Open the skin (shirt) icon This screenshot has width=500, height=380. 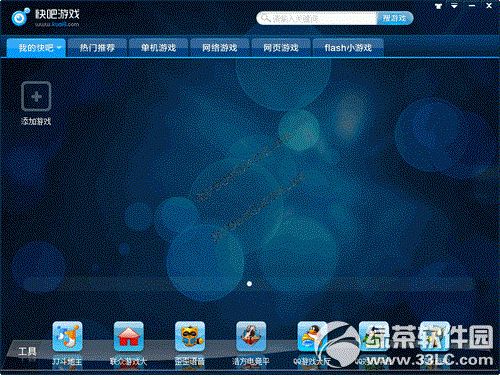tap(439, 6)
